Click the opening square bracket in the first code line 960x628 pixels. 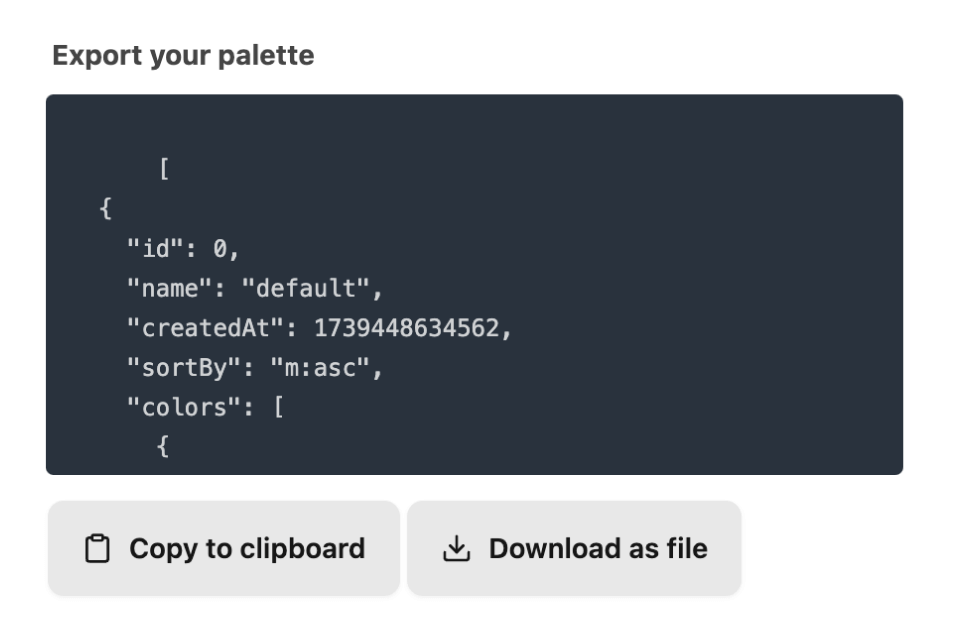pos(163,168)
